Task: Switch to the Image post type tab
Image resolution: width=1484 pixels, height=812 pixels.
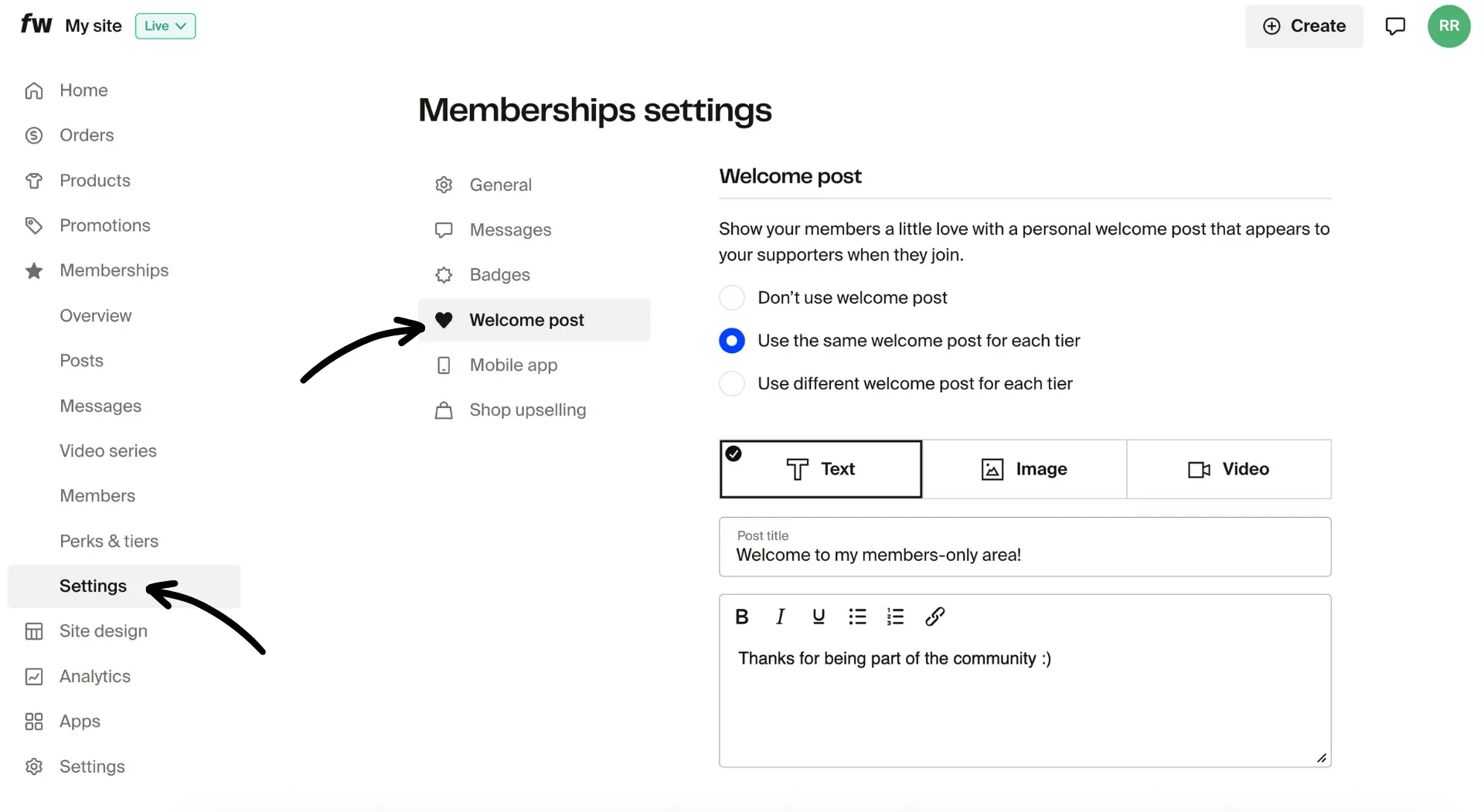Action: click(x=1024, y=469)
